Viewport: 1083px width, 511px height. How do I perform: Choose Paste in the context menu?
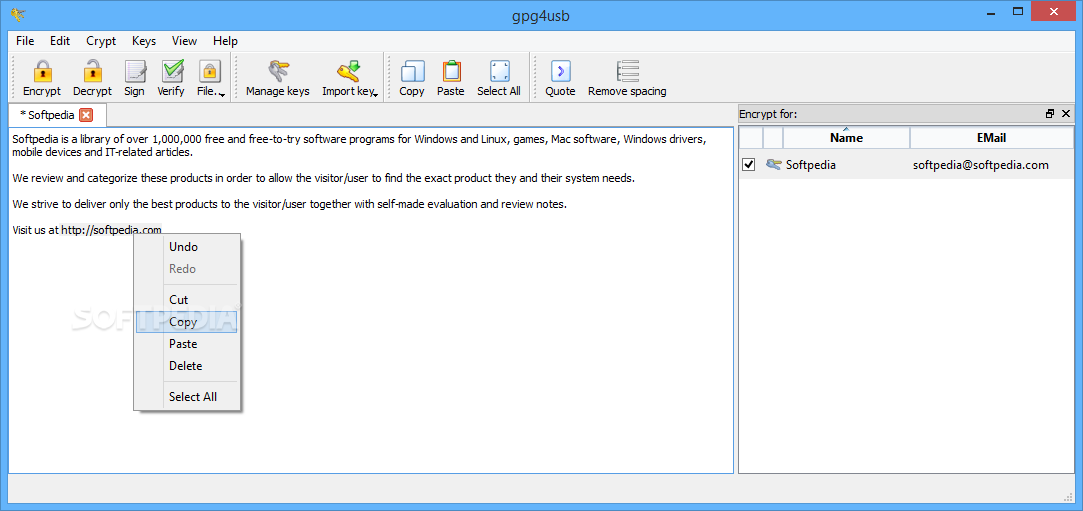pyautogui.click(x=186, y=344)
